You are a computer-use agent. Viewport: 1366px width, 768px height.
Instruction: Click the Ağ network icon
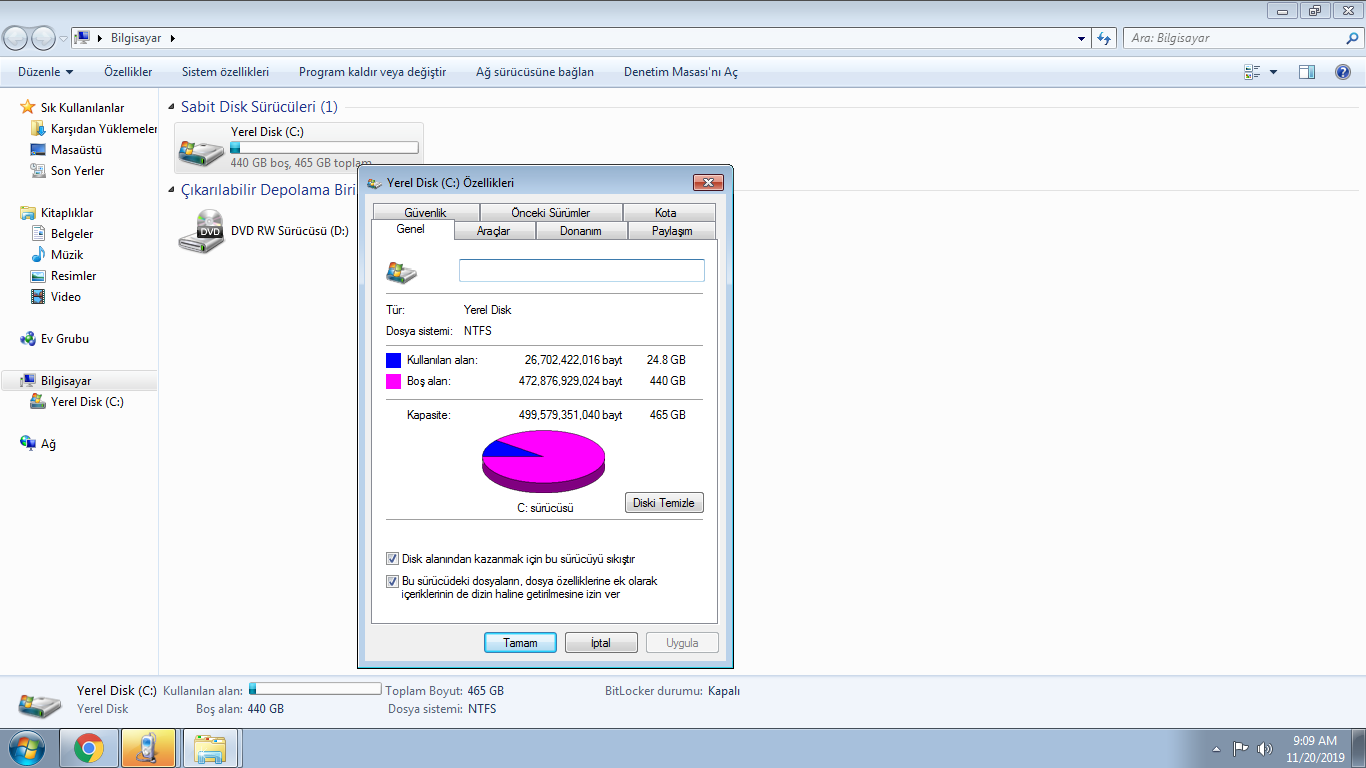[28, 444]
